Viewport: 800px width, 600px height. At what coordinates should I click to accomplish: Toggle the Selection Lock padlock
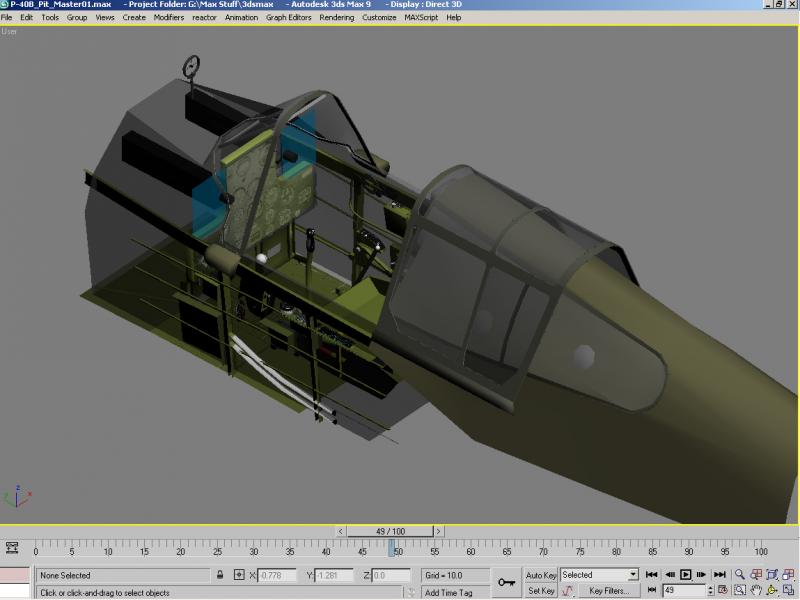tap(220, 575)
